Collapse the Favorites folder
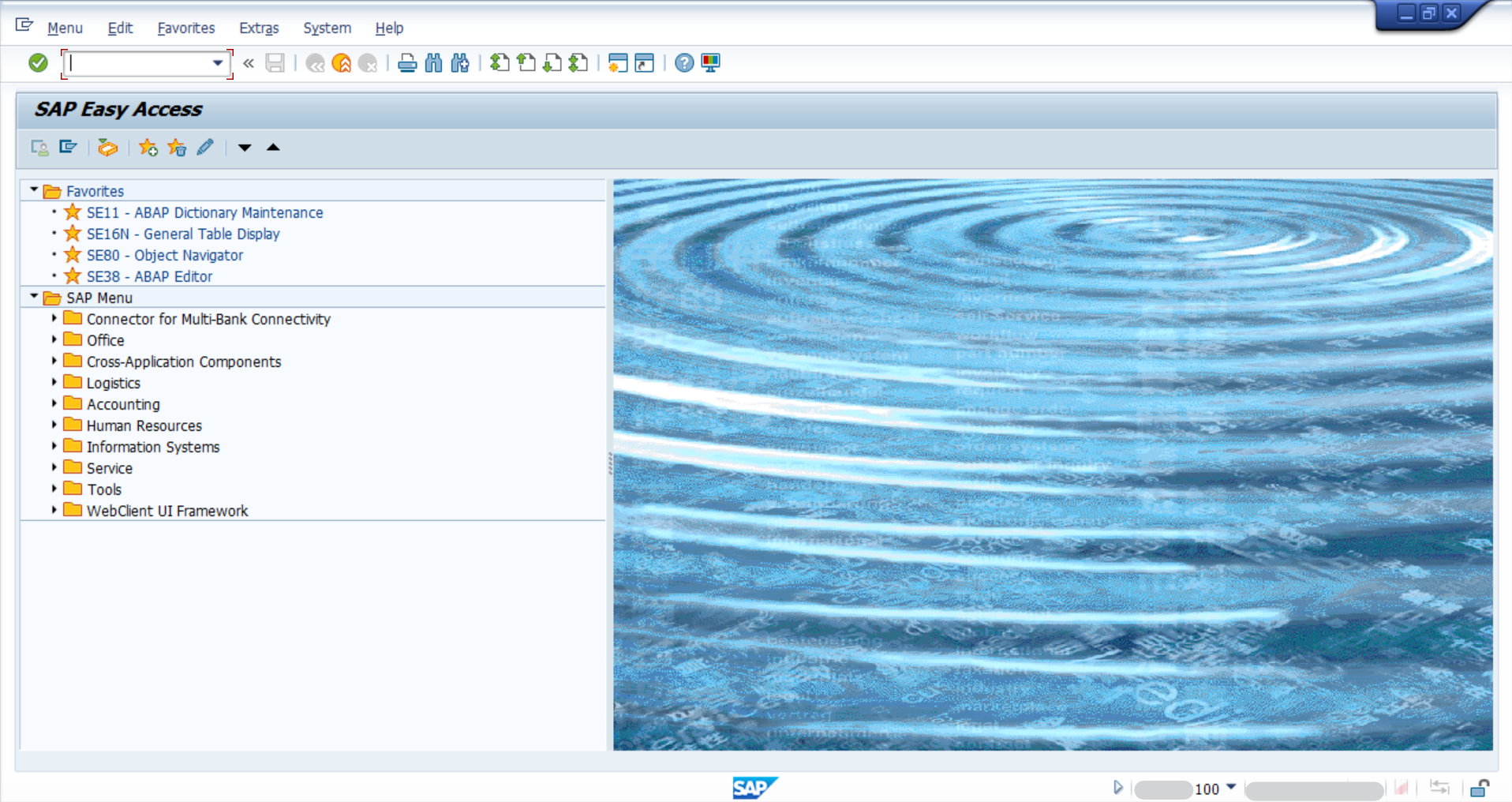The width and height of the screenshot is (1512, 802). click(34, 190)
